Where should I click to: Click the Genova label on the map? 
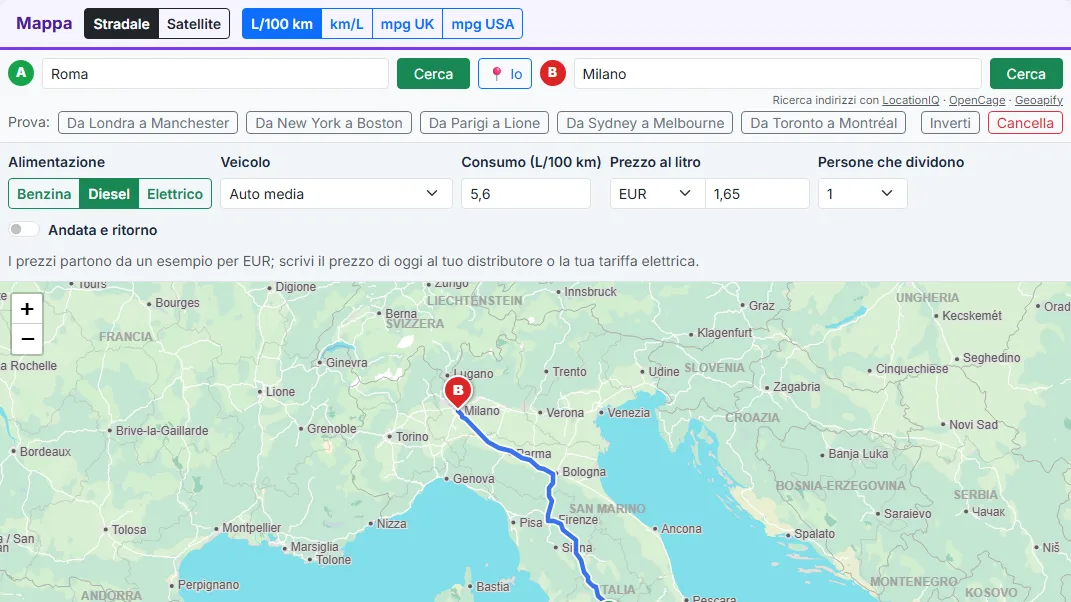pyautogui.click(x=473, y=478)
